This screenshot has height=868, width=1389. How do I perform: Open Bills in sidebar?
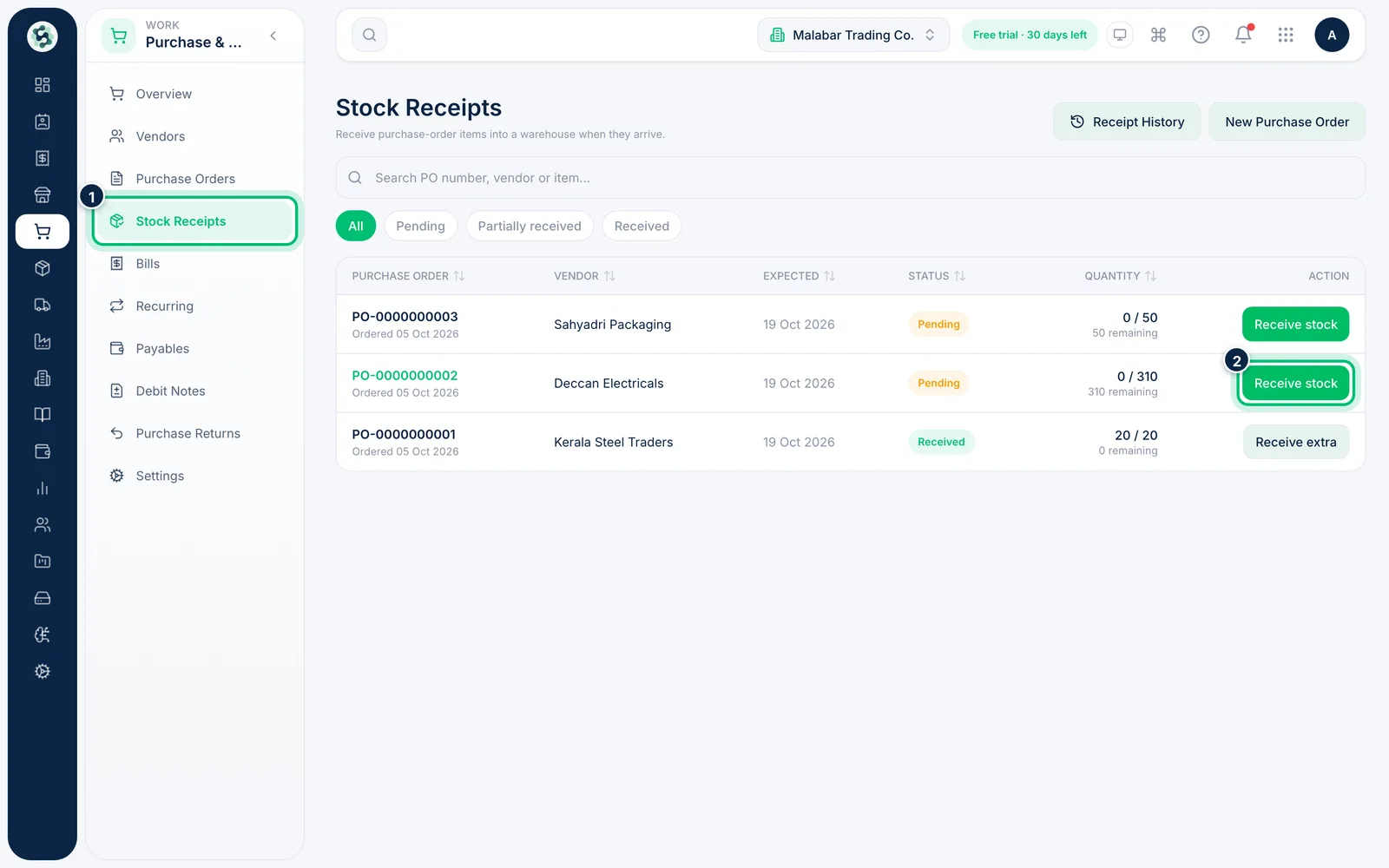click(x=195, y=264)
